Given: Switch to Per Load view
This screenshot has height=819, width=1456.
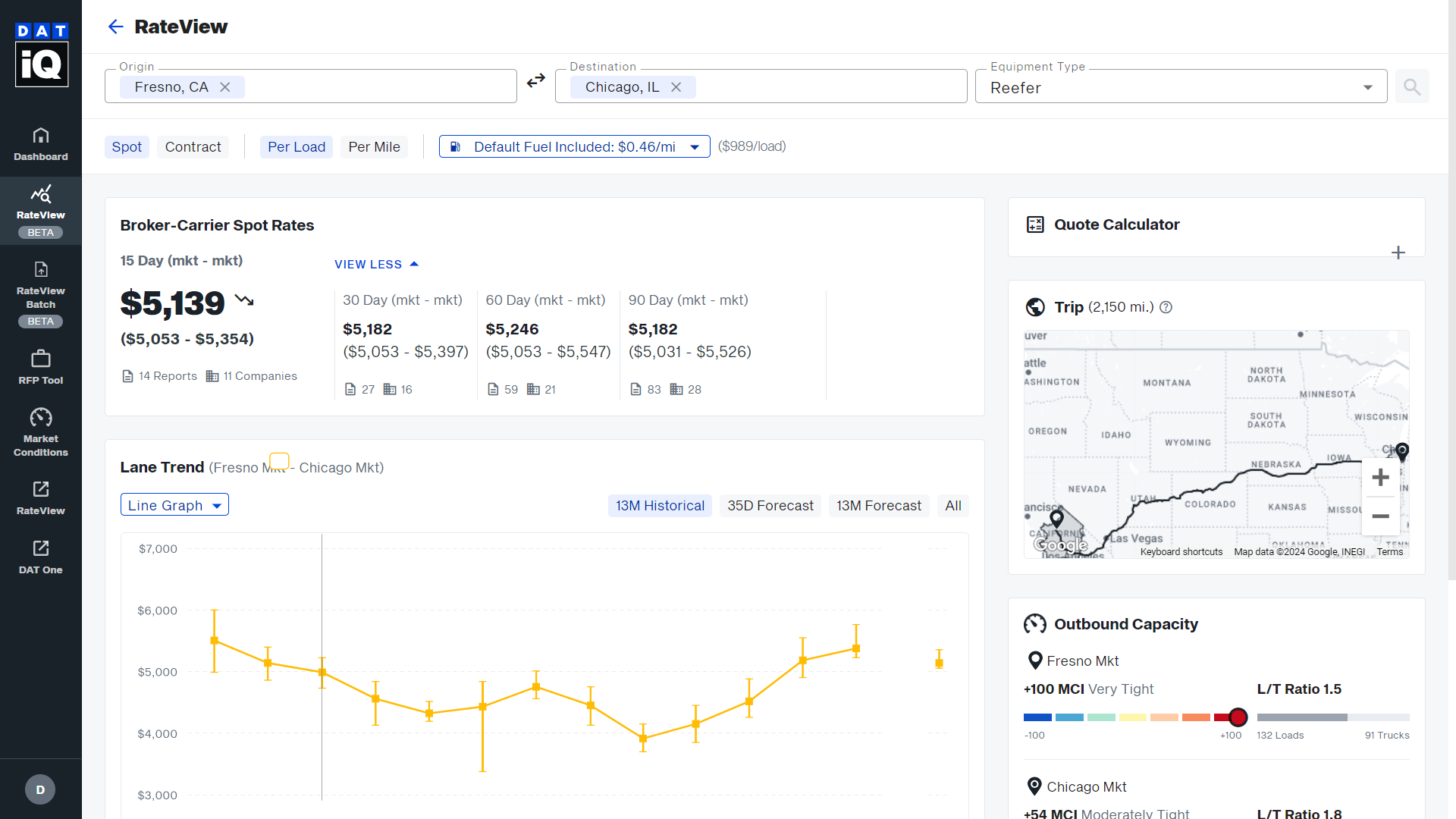Looking at the screenshot, I should [297, 147].
